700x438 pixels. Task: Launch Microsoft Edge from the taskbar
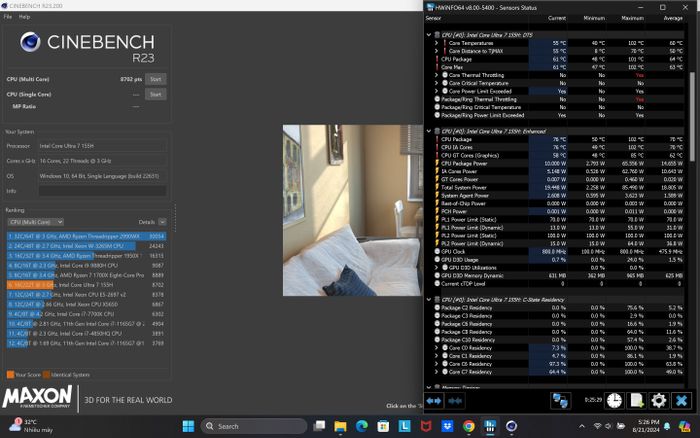(x=362, y=426)
